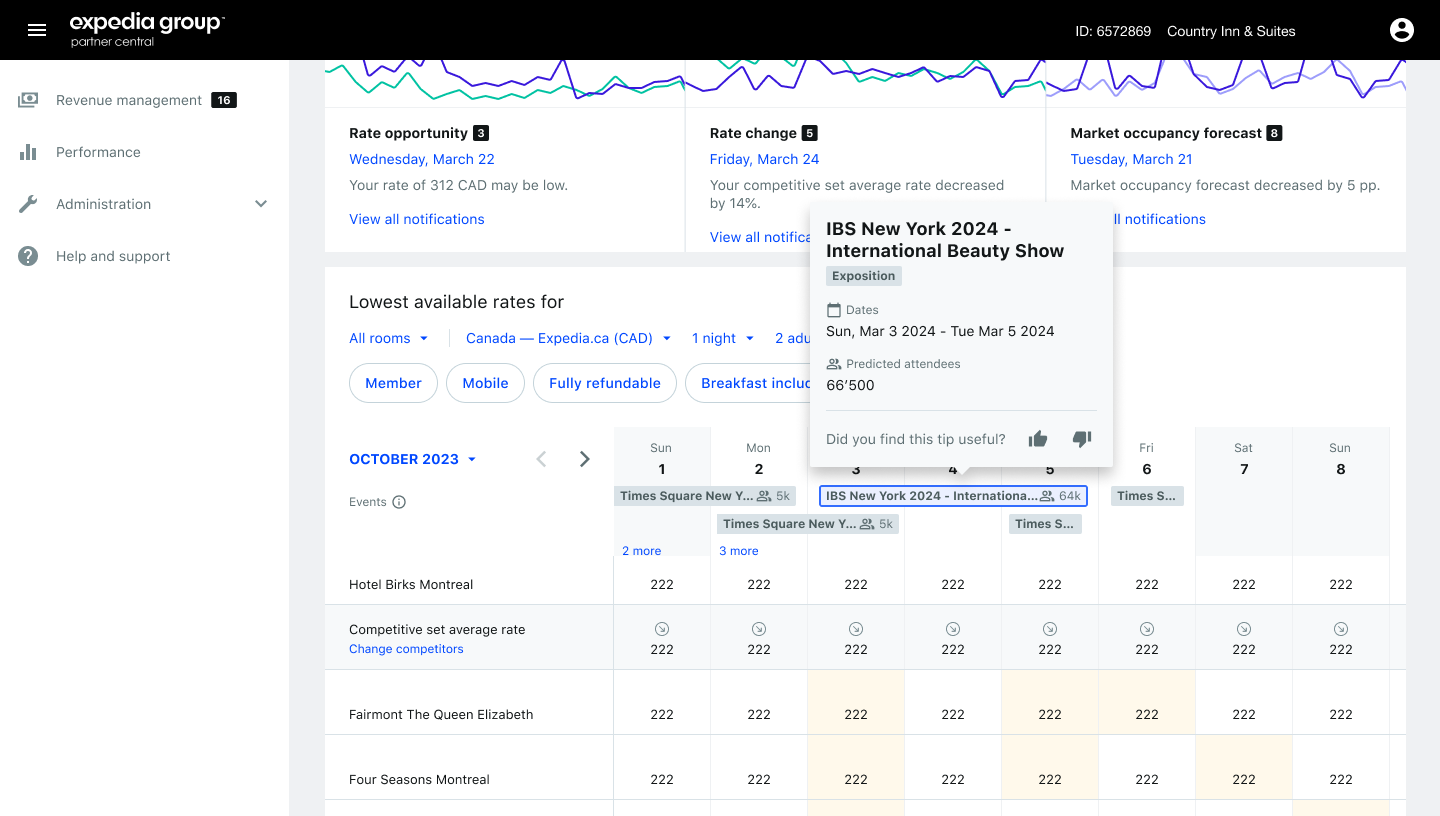Click the Performance bar chart icon
Screen dimensions: 1440x816
[x=28, y=152]
